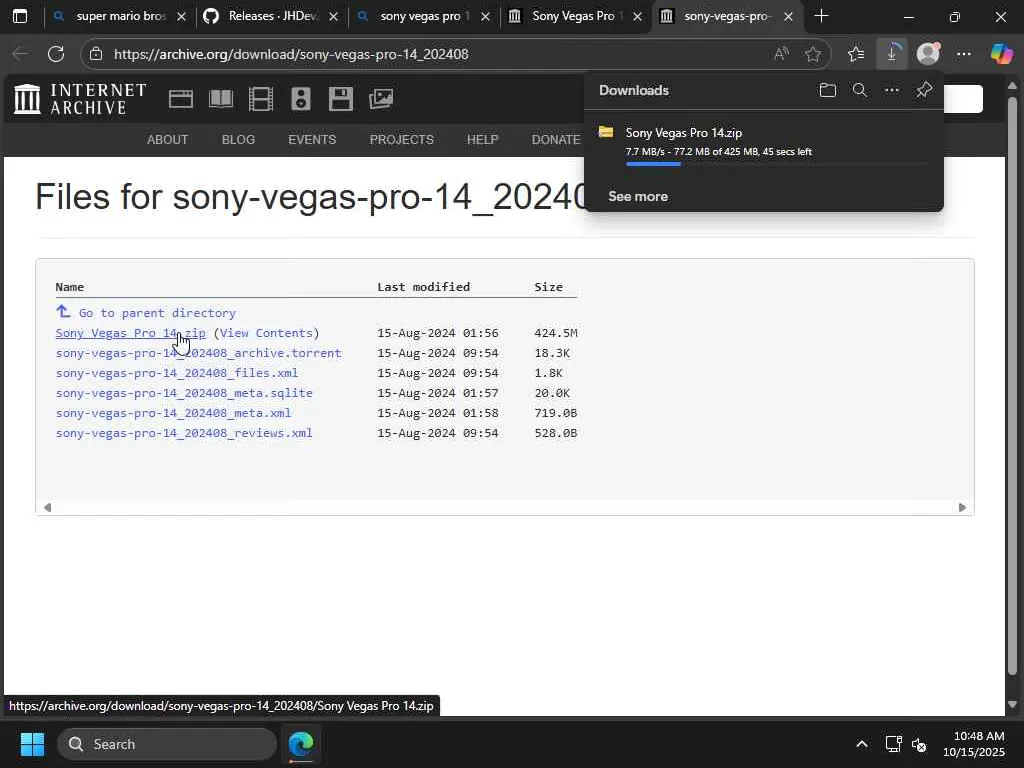This screenshot has height=768, width=1024.
Task: Open the _meta.sqlite link
Action: (x=184, y=393)
